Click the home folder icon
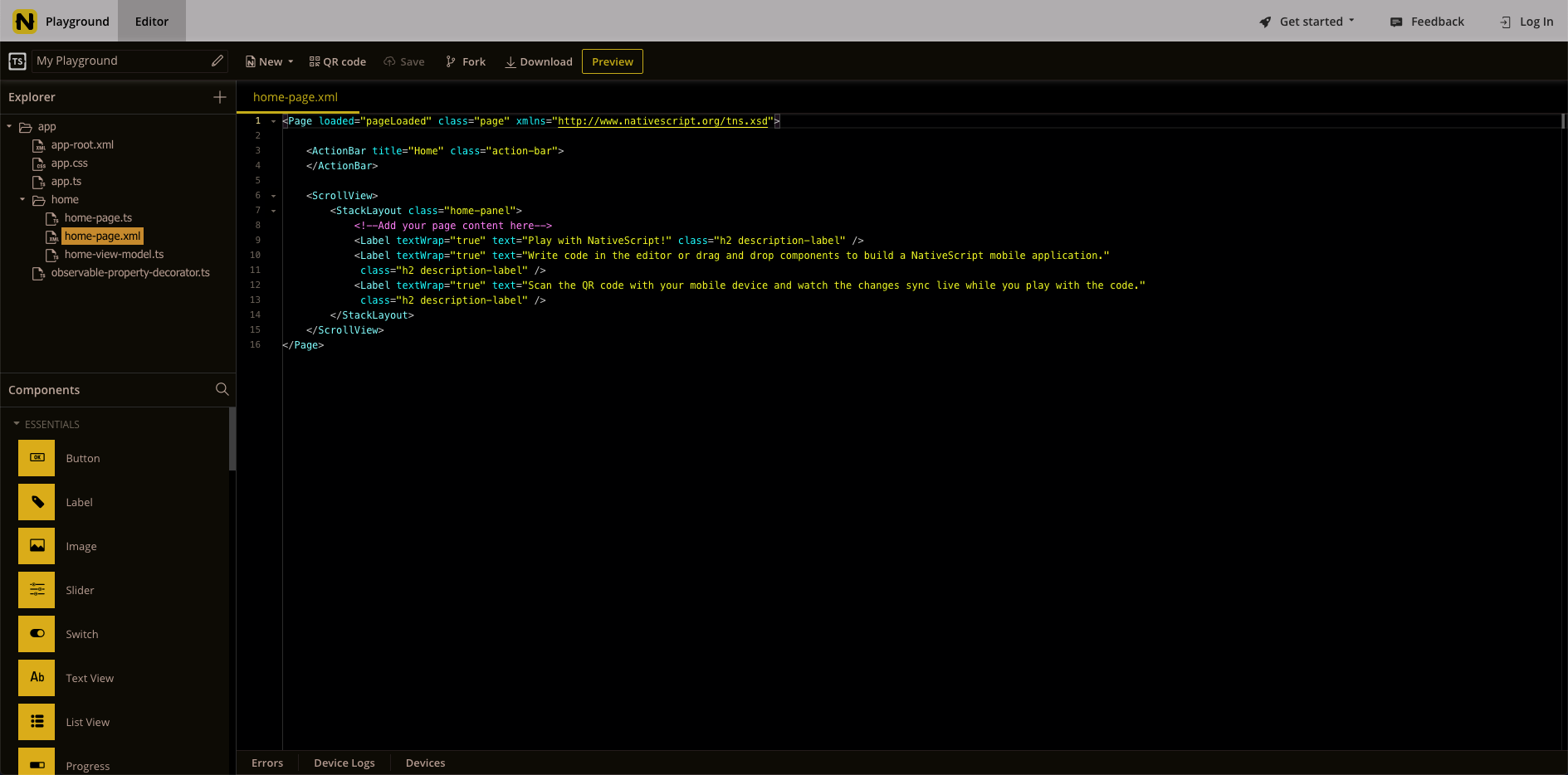Screen dimensions: 1568x775 pos(39,200)
